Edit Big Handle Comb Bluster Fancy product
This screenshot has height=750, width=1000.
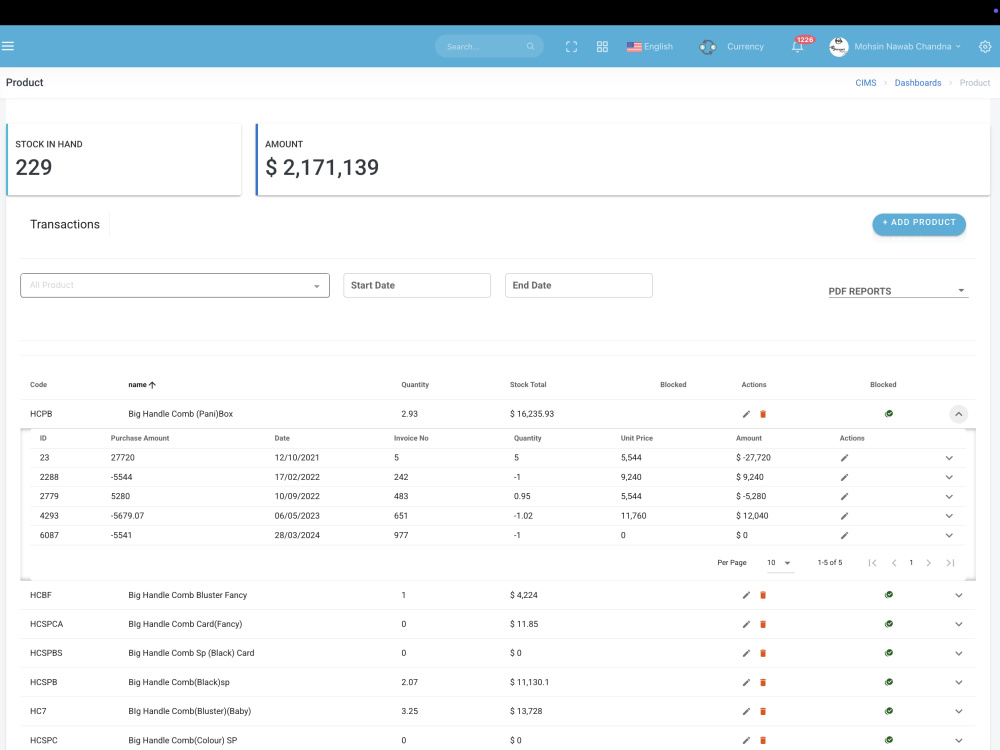point(746,595)
